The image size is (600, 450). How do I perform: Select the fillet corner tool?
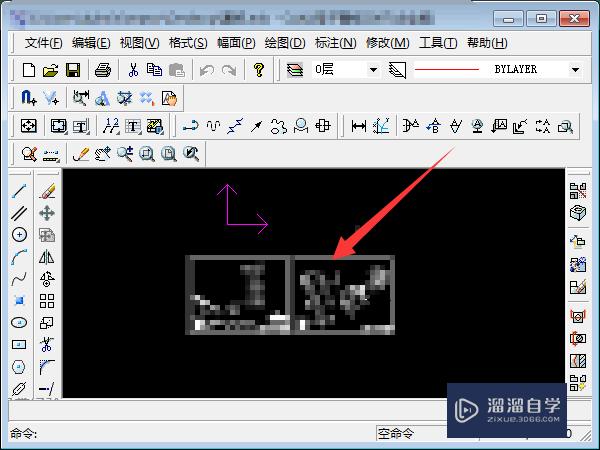tap(47, 367)
